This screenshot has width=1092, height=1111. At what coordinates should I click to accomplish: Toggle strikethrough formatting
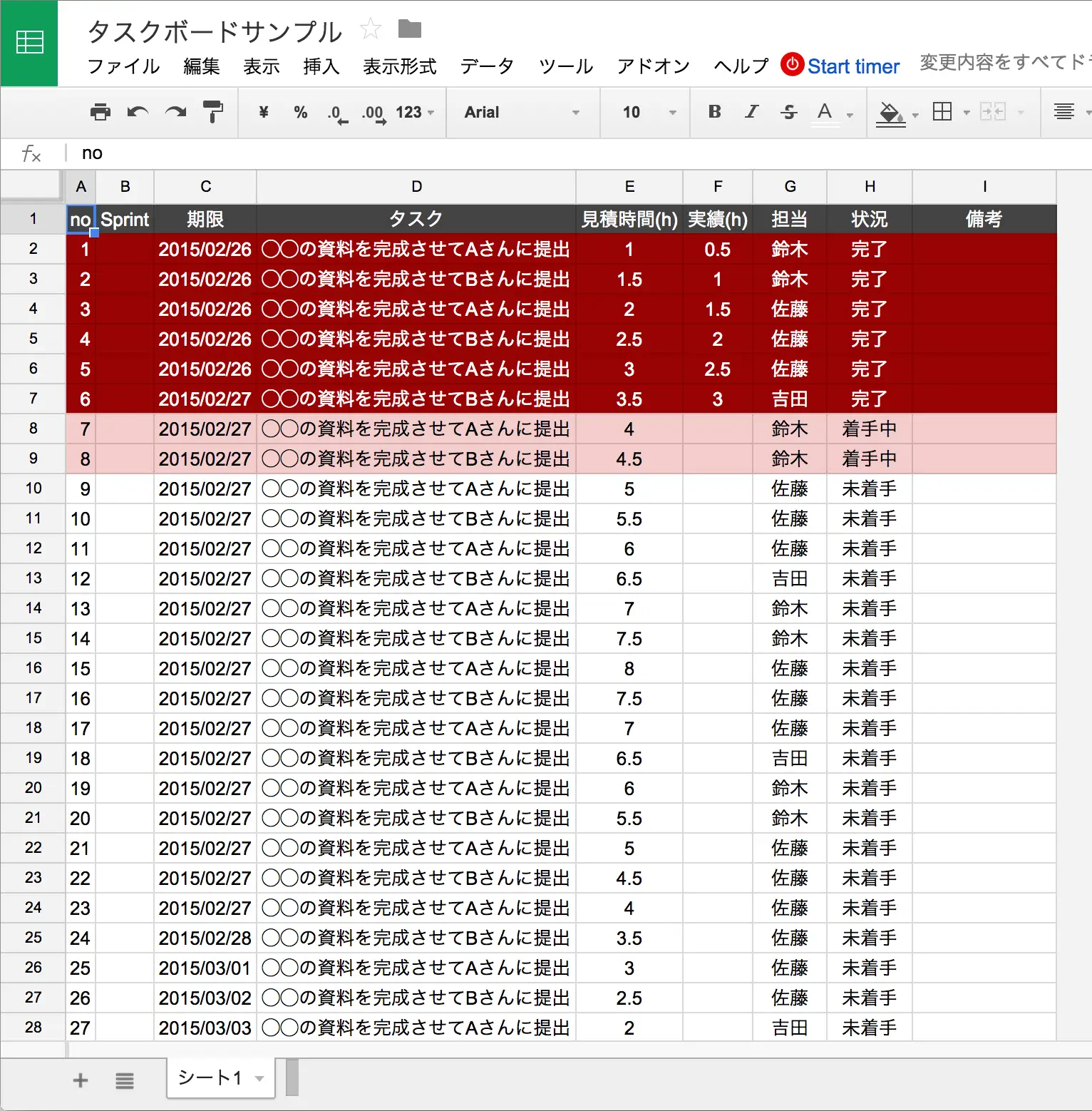[789, 112]
